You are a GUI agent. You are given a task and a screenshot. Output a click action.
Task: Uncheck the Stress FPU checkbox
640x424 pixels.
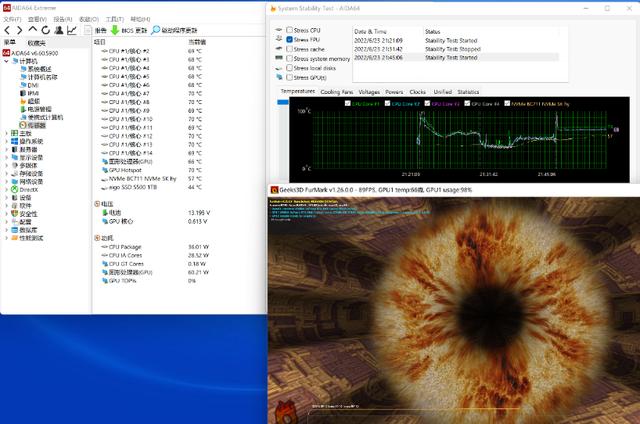click(289, 40)
